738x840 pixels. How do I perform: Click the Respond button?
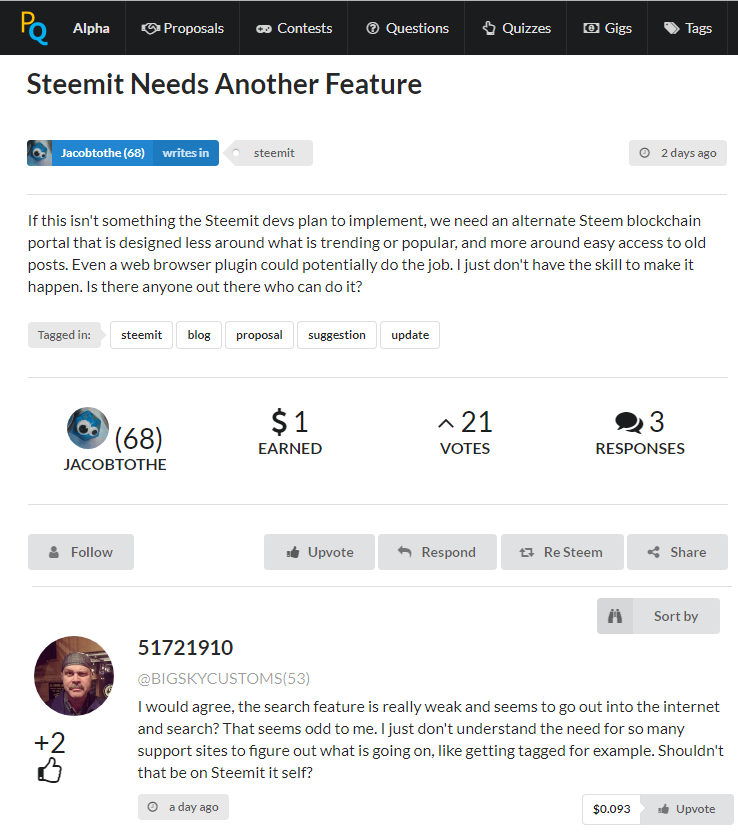coord(437,552)
